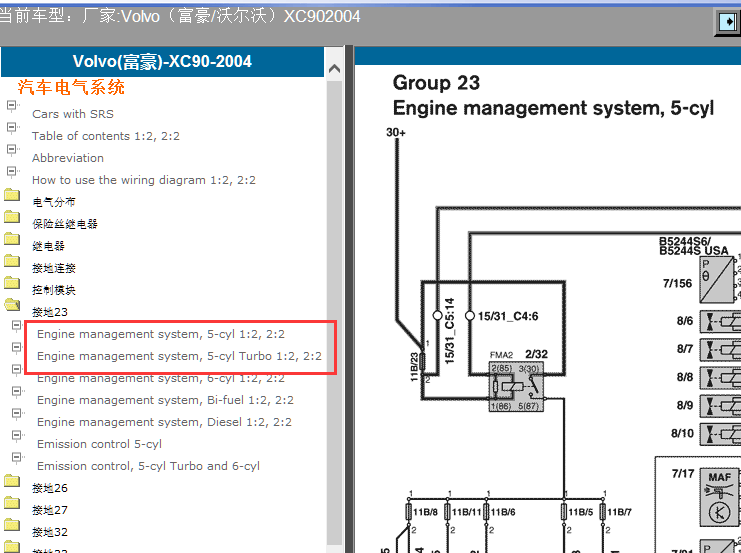741x553 pixels.
Task: Click the 11B/11 fuse symbol
Action: 448,512
